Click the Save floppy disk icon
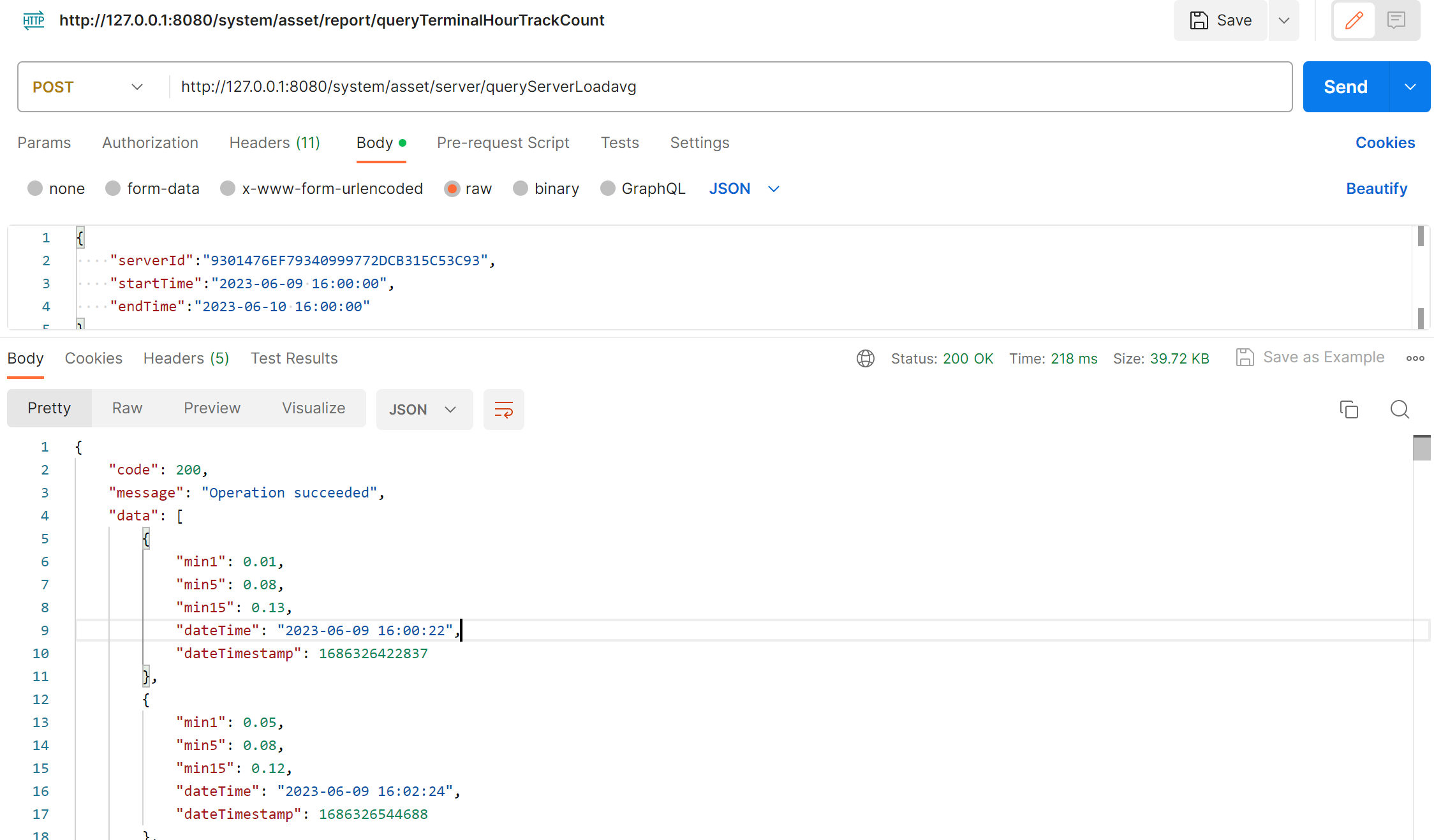Image resolution: width=1434 pixels, height=840 pixels. point(1199,20)
